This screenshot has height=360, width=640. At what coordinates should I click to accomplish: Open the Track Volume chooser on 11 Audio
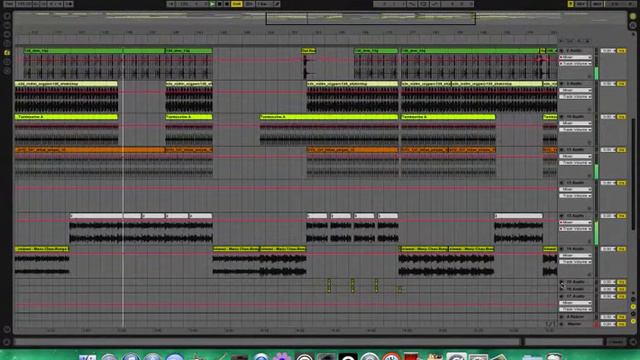click(575, 162)
